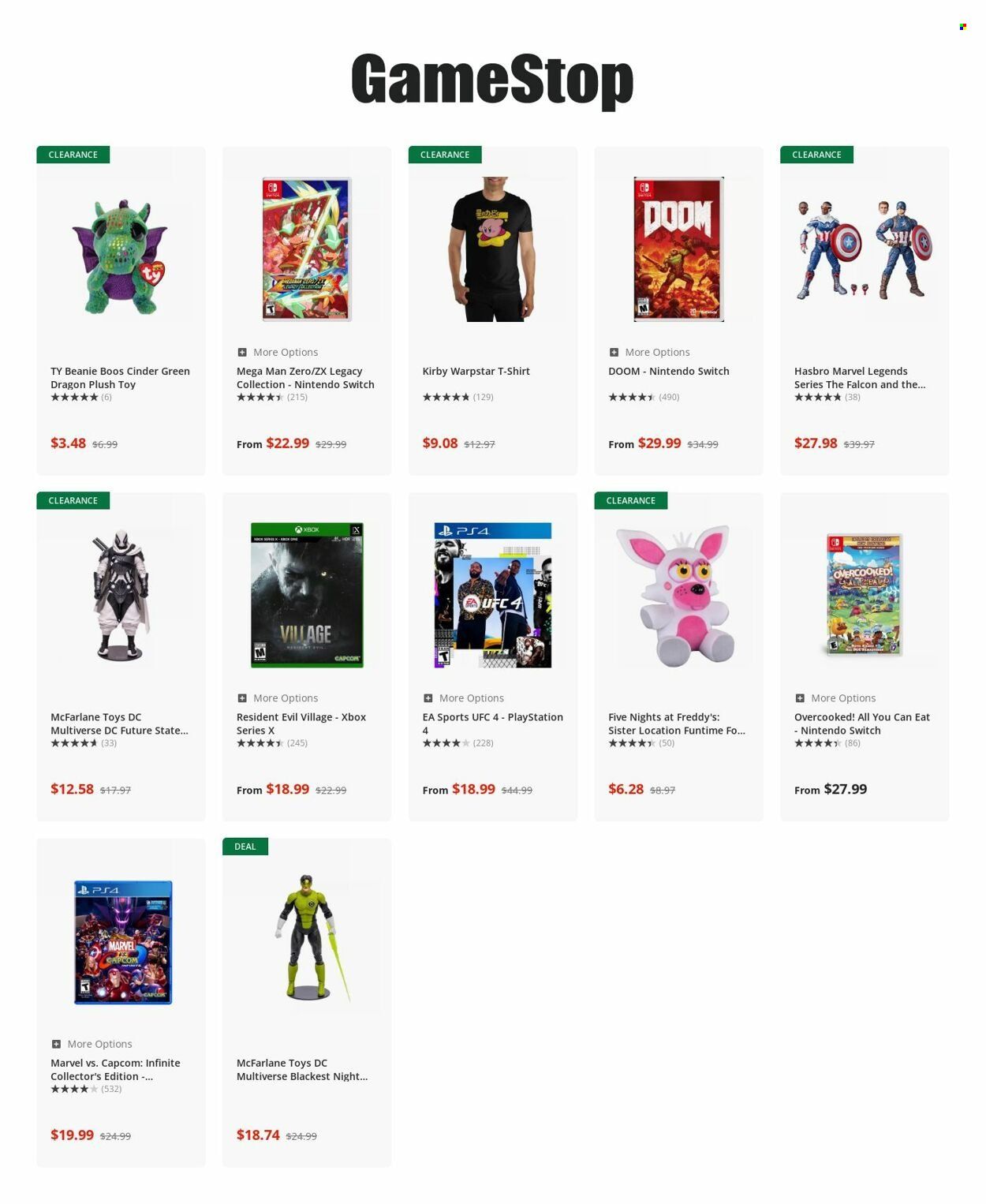Click plus icon for Resident Evil Village options
The image size is (986, 1204).
coord(242,698)
